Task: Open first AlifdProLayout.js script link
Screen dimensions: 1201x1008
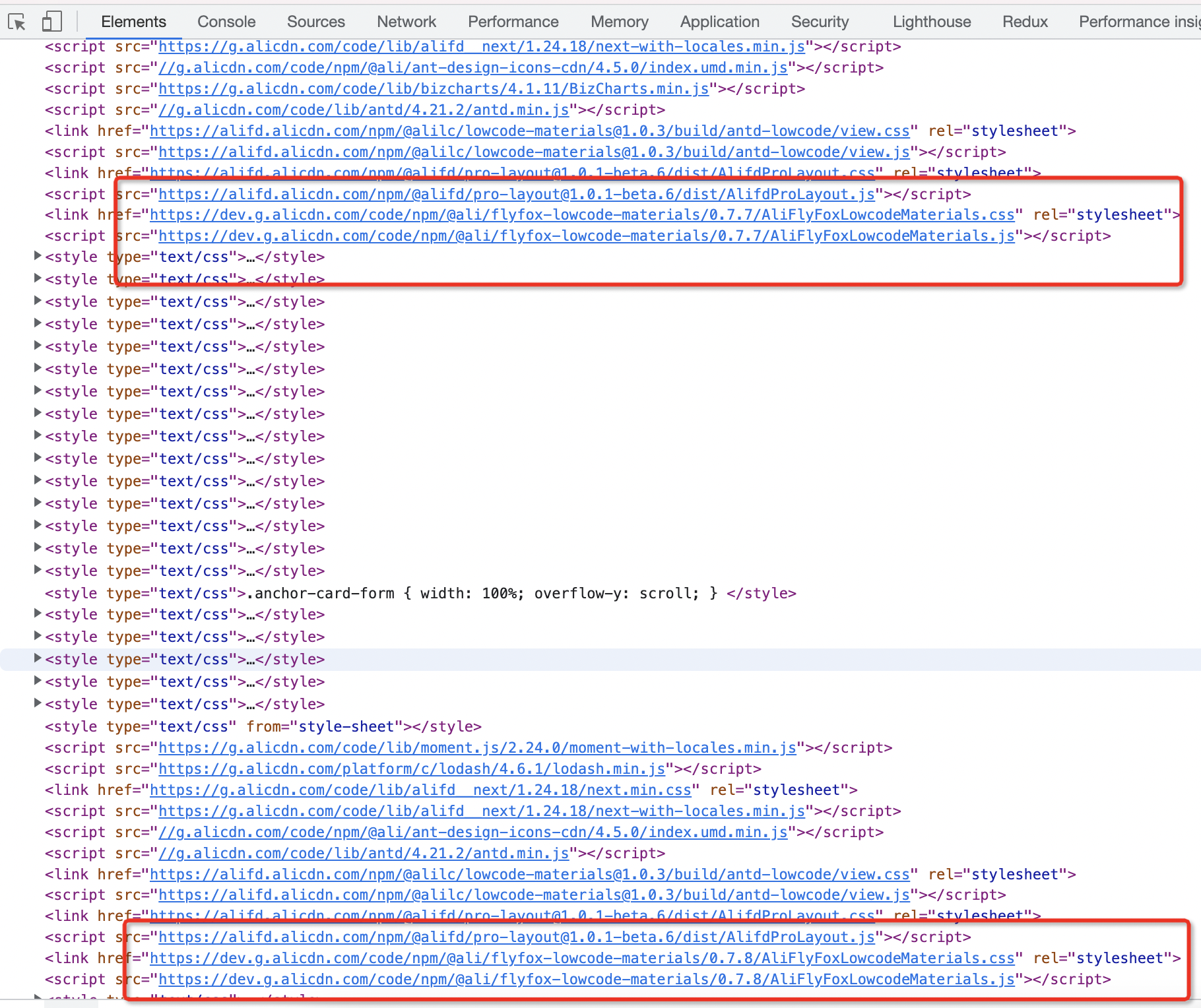Action: [x=517, y=195]
